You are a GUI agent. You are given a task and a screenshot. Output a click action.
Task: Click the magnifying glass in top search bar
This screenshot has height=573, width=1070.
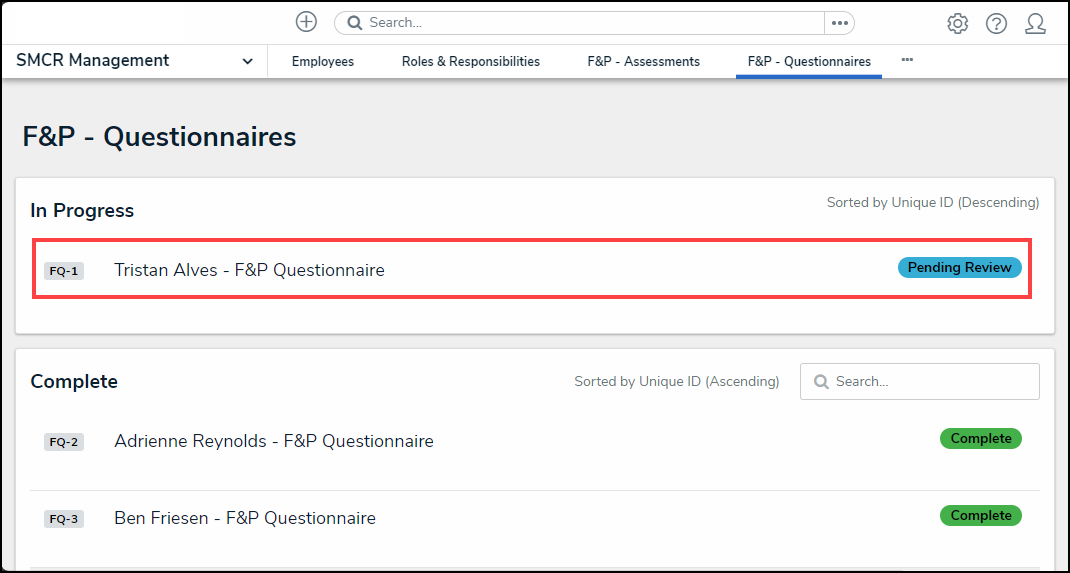pos(354,23)
